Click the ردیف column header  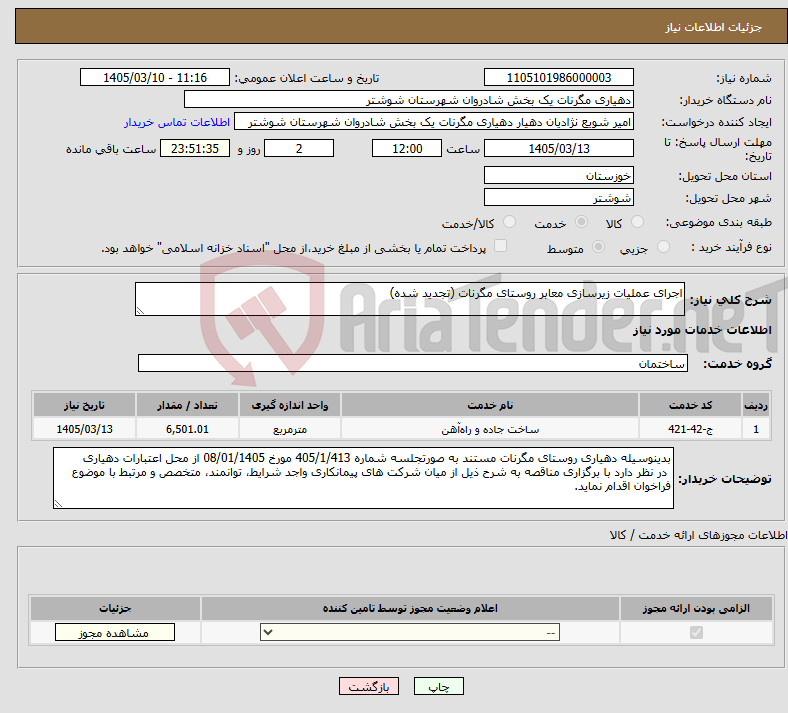756,405
